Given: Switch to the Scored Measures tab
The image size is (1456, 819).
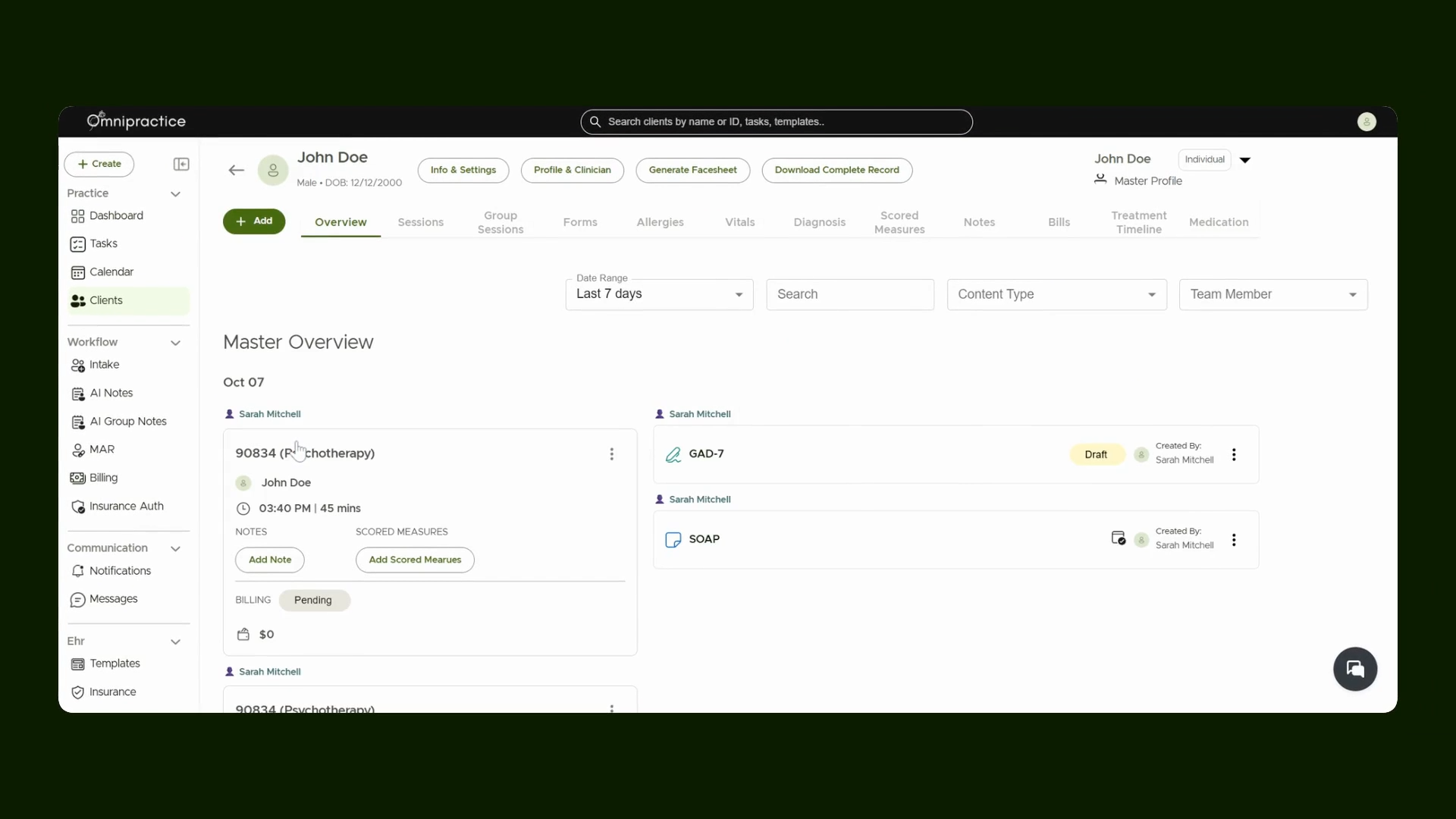Looking at the screenshot, I should (899, 222).
